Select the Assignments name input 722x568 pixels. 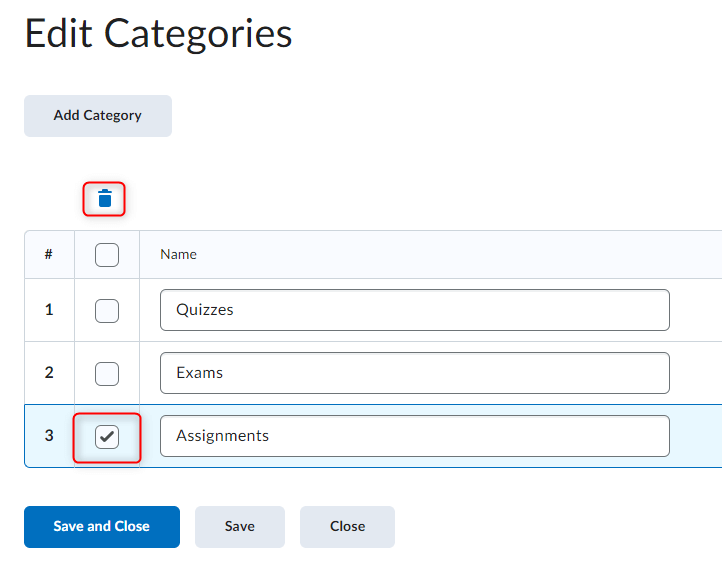pyautogui.click(x=414, y=436)
